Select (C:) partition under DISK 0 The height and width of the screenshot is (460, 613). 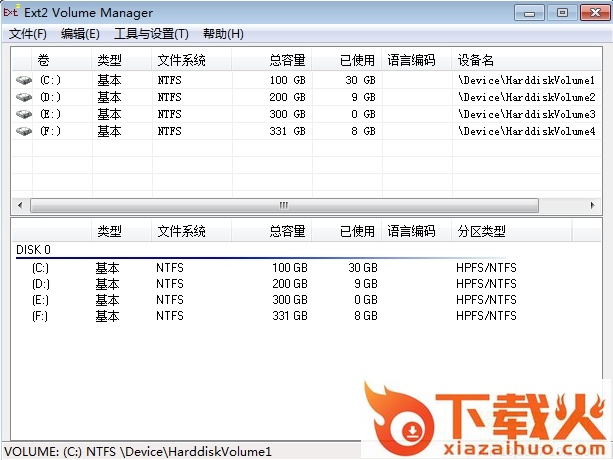40,268
